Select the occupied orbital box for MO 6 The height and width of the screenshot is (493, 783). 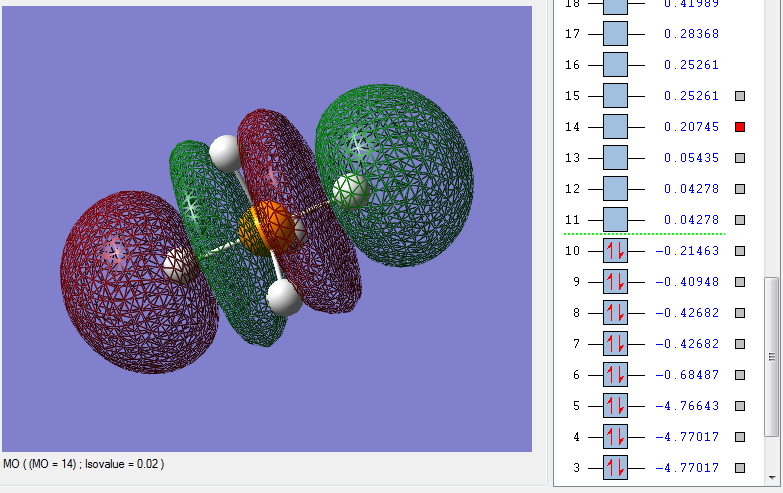[x=615, y=375]
